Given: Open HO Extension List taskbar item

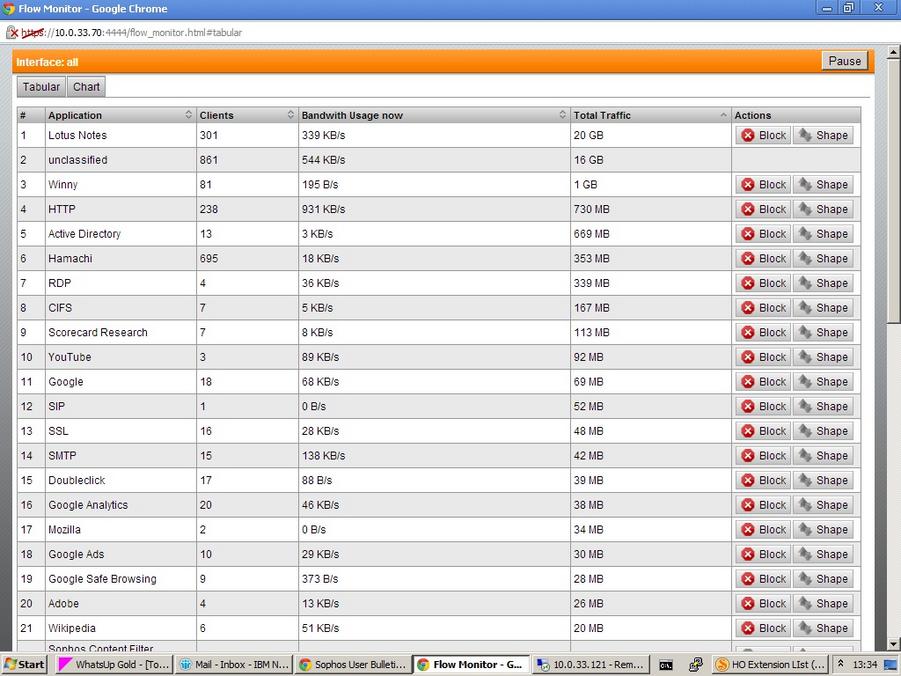Looking at the screenshot, I should pyautogui.click(x=771, y=665).
